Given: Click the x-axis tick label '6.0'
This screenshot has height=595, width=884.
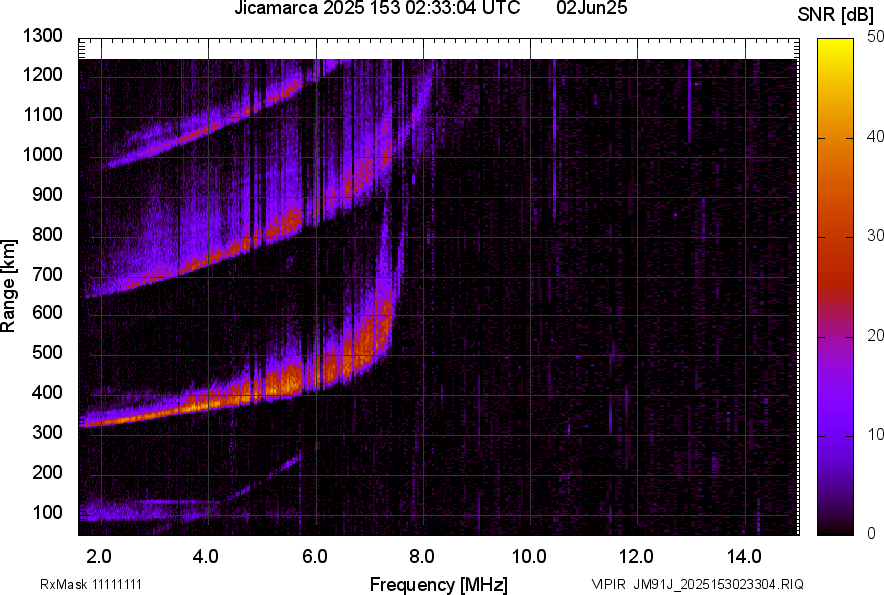Looking at the screenshot, I should click(314, 557).
